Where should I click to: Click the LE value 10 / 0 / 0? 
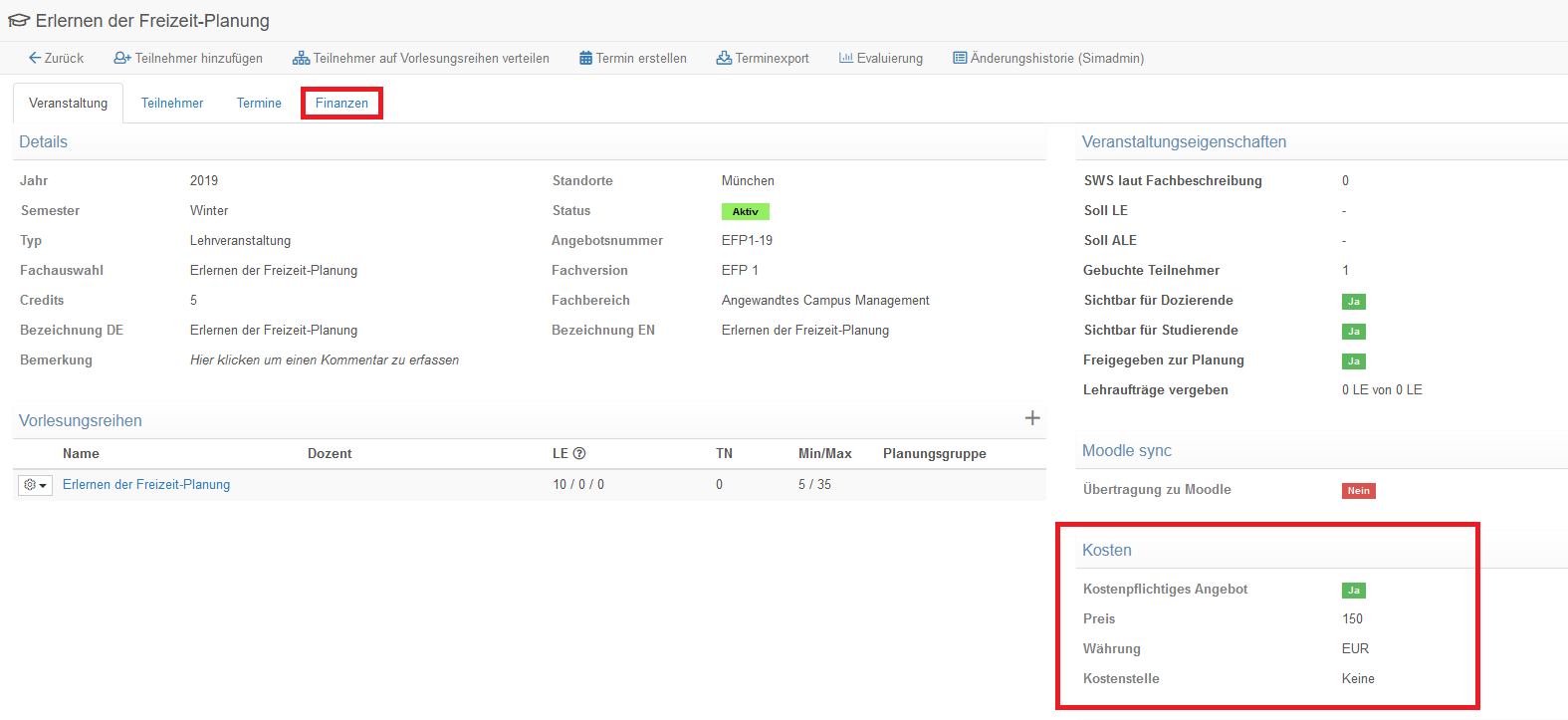[578, 484]
